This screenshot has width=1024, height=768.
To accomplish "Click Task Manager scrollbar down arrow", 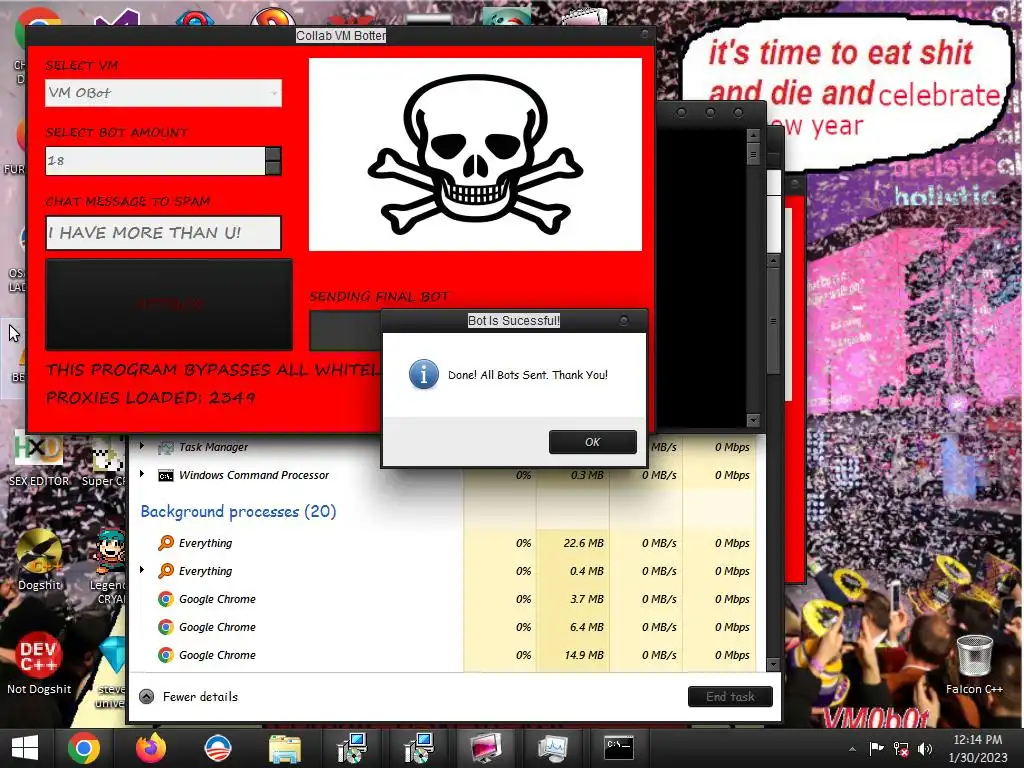I will 773,665.
